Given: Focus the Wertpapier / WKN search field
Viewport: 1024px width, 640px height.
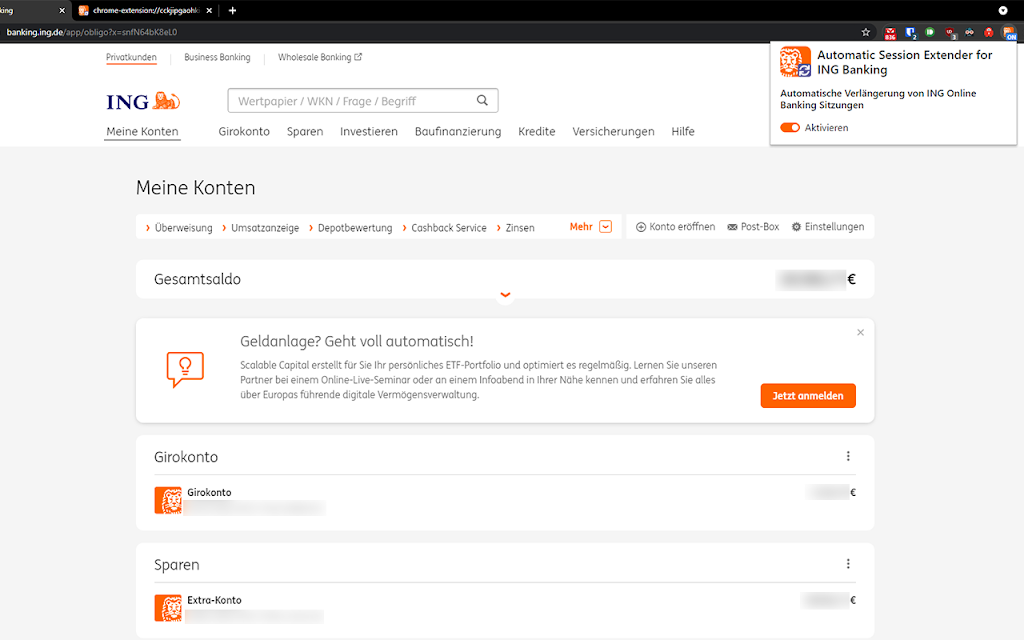Looking at the screenshot, I should 363,101.
